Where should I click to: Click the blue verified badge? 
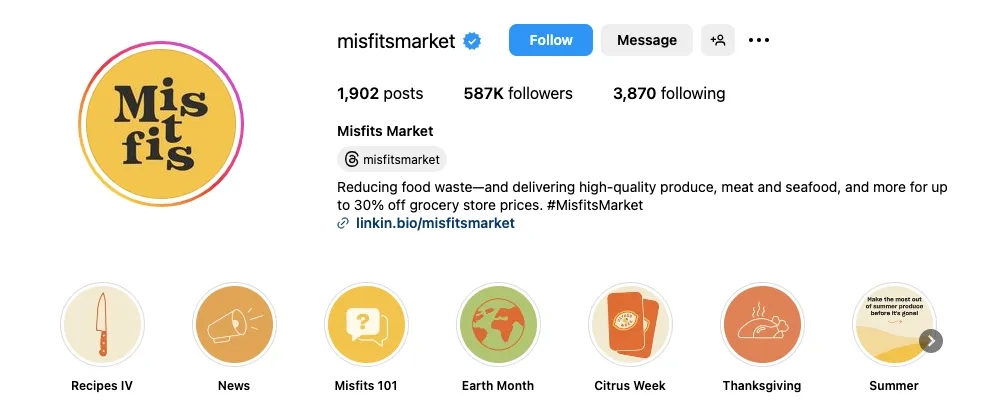(x=472, y=41)
